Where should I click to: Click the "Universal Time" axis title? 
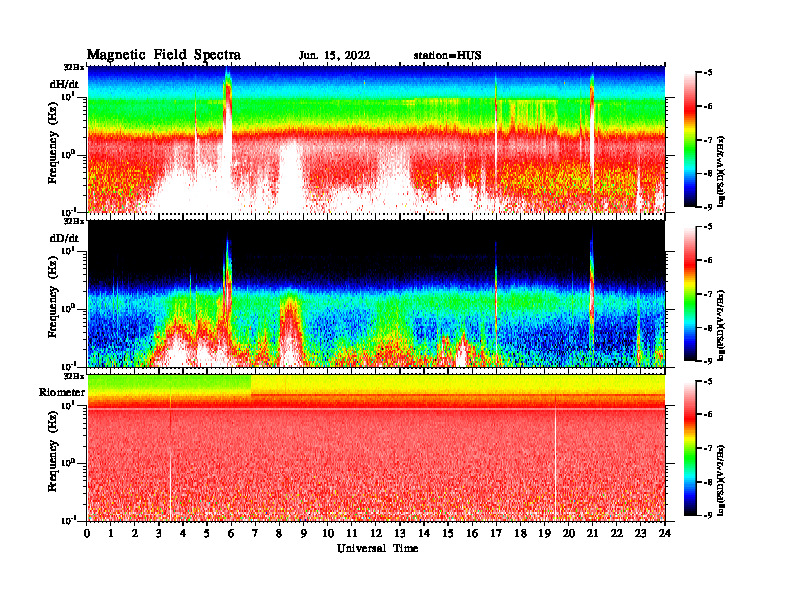coord(378,548)
